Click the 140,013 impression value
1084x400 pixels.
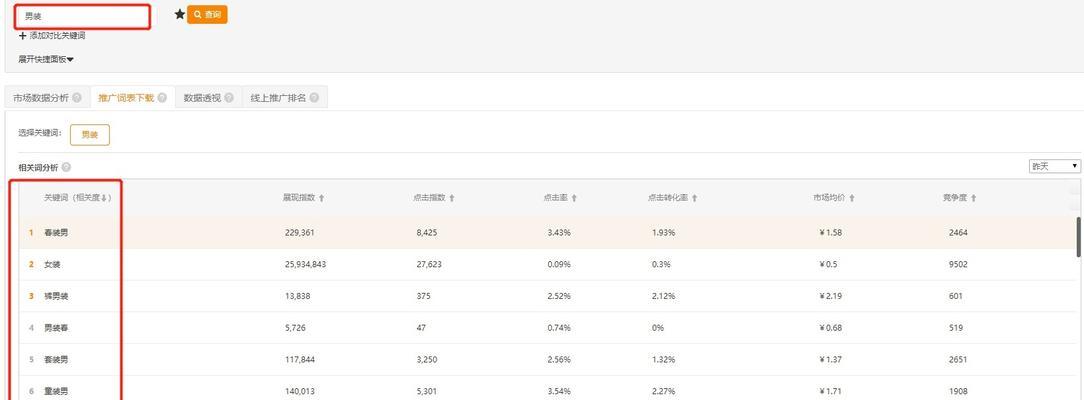click(299, 392)
